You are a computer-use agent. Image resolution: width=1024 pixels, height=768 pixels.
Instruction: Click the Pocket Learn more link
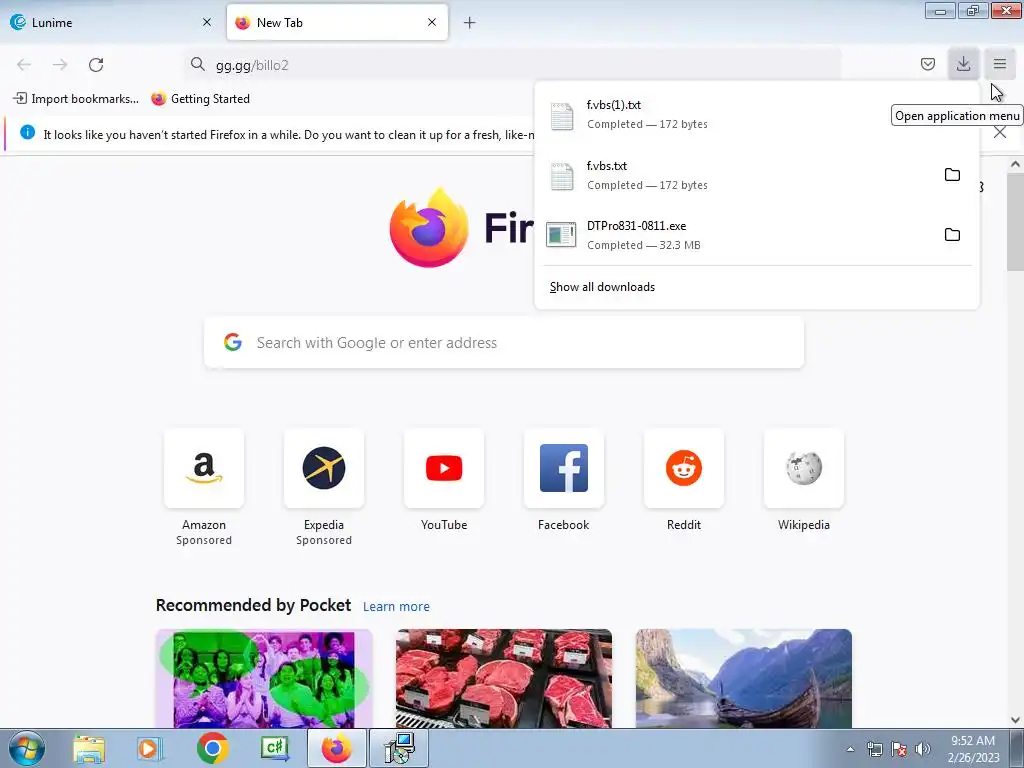click(x=396, y=607)
